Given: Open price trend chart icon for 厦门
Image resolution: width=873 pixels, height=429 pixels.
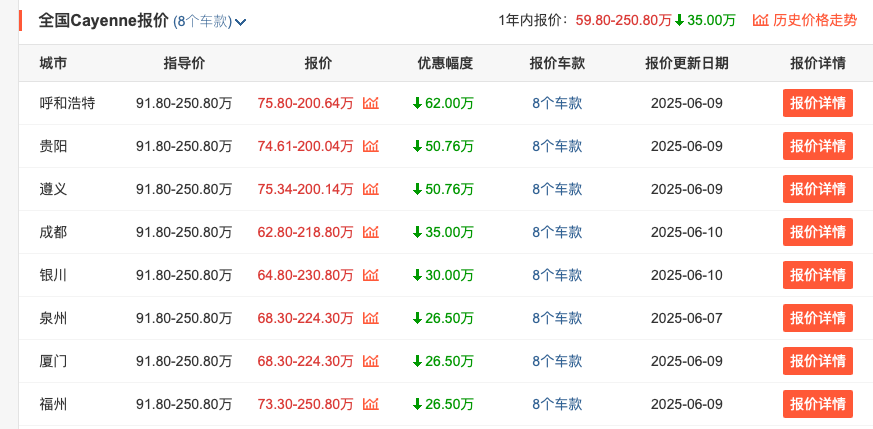Looking at the screenshot, I should 371,361.
